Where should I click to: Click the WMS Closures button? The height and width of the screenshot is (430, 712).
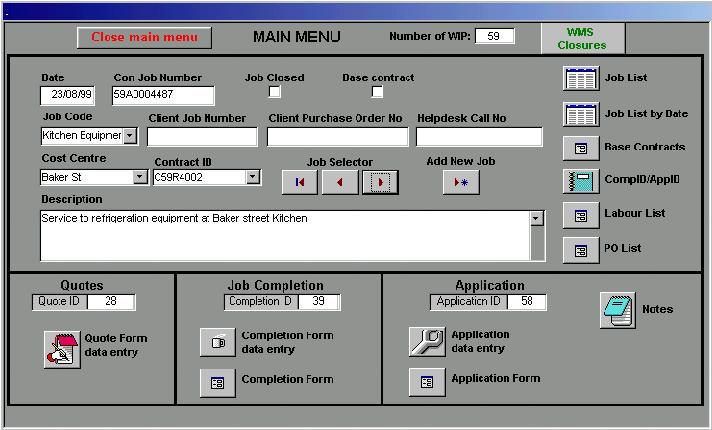point(582,39)
